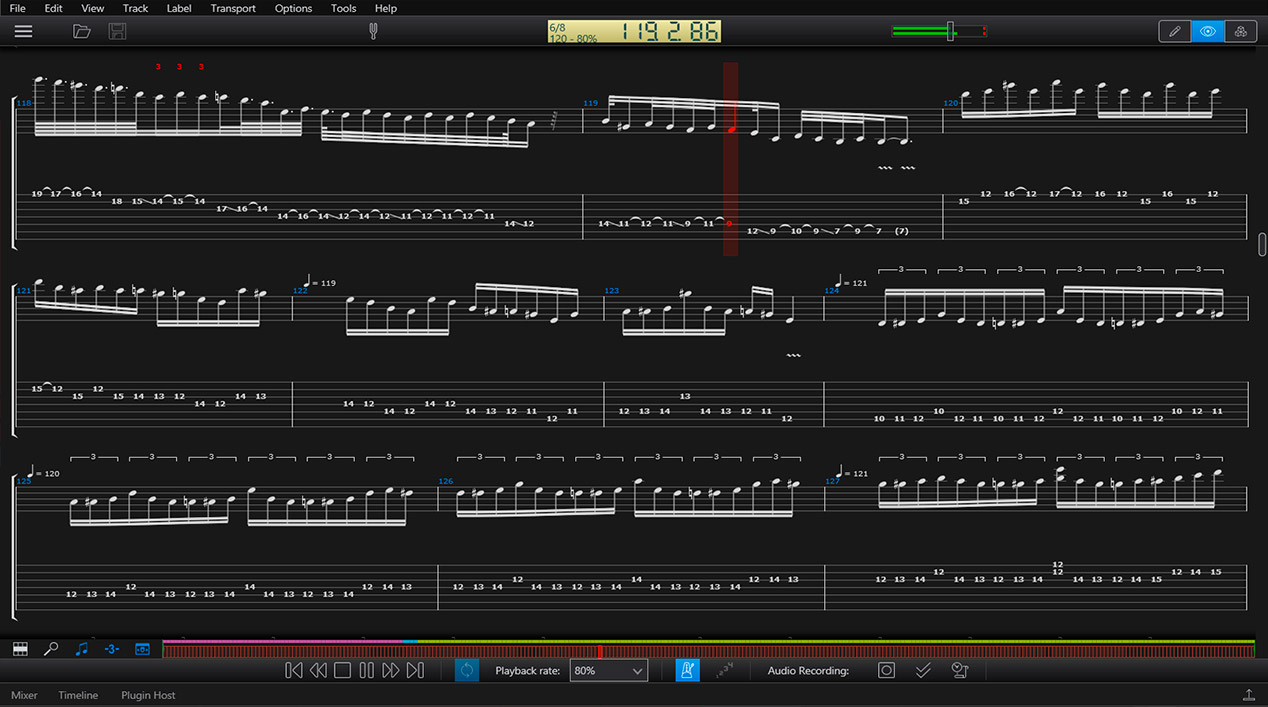Click the red playhead in timeline overview
Image resolution: width=1268 pixels, height=707 pixels.
pos(599,651)
